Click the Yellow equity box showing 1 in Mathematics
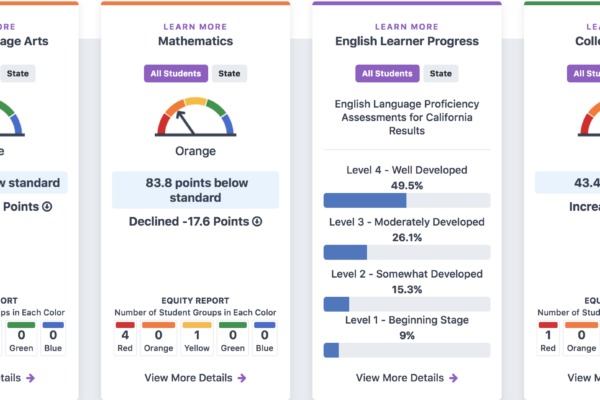 coord(197,338)
